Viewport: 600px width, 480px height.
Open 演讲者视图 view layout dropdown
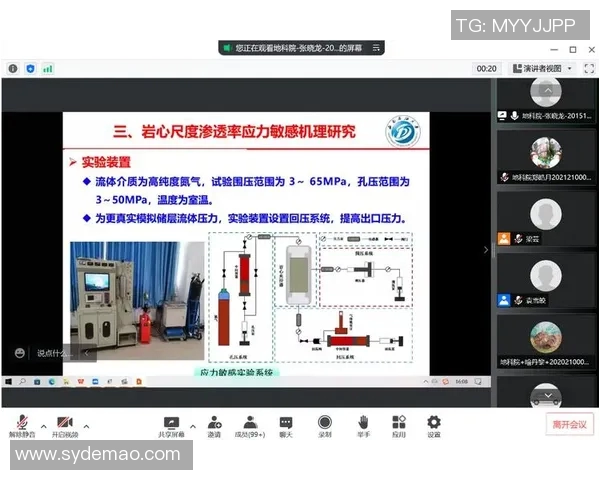point(542,69)
